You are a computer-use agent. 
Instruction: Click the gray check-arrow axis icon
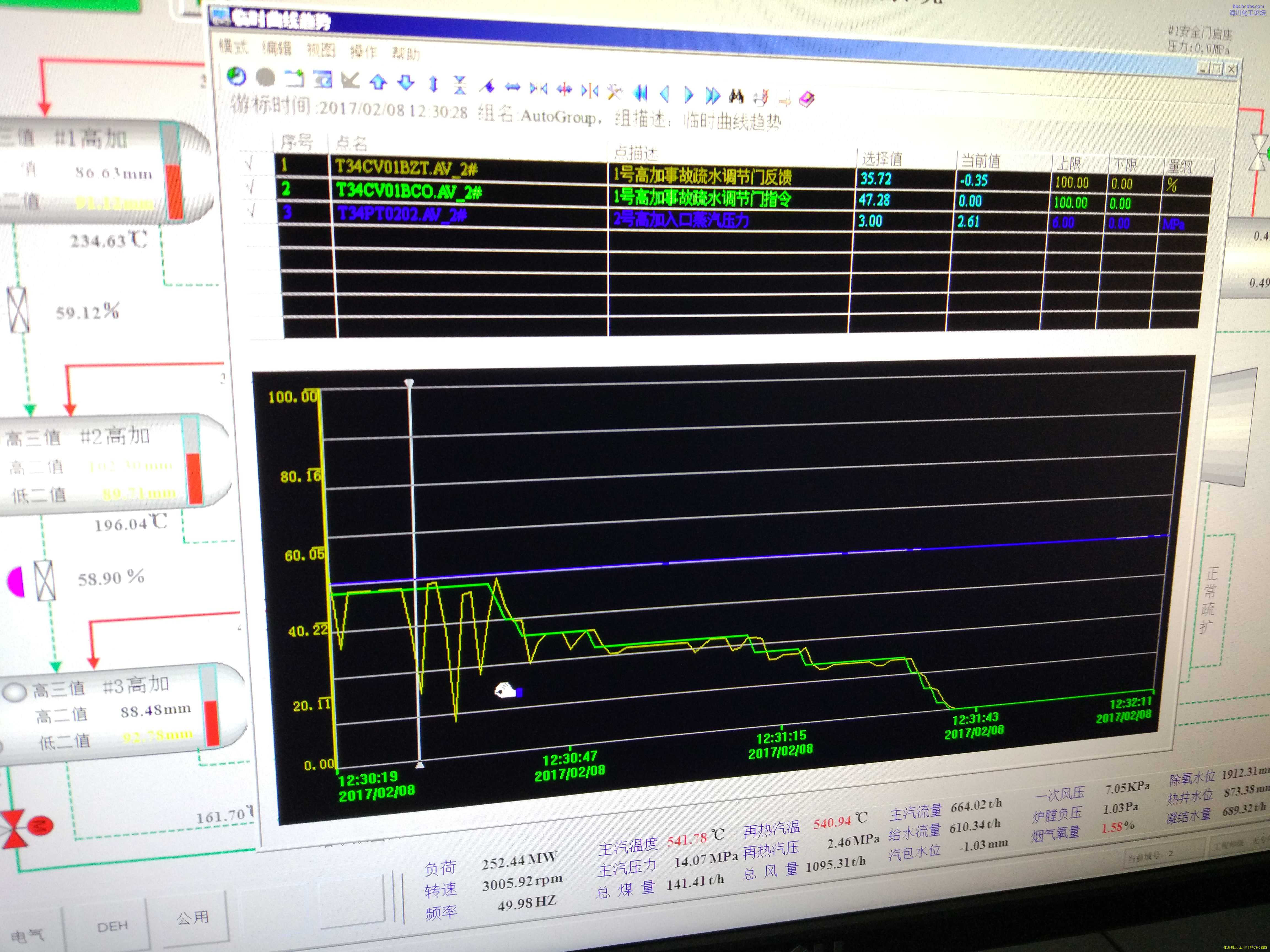[350, 80]
